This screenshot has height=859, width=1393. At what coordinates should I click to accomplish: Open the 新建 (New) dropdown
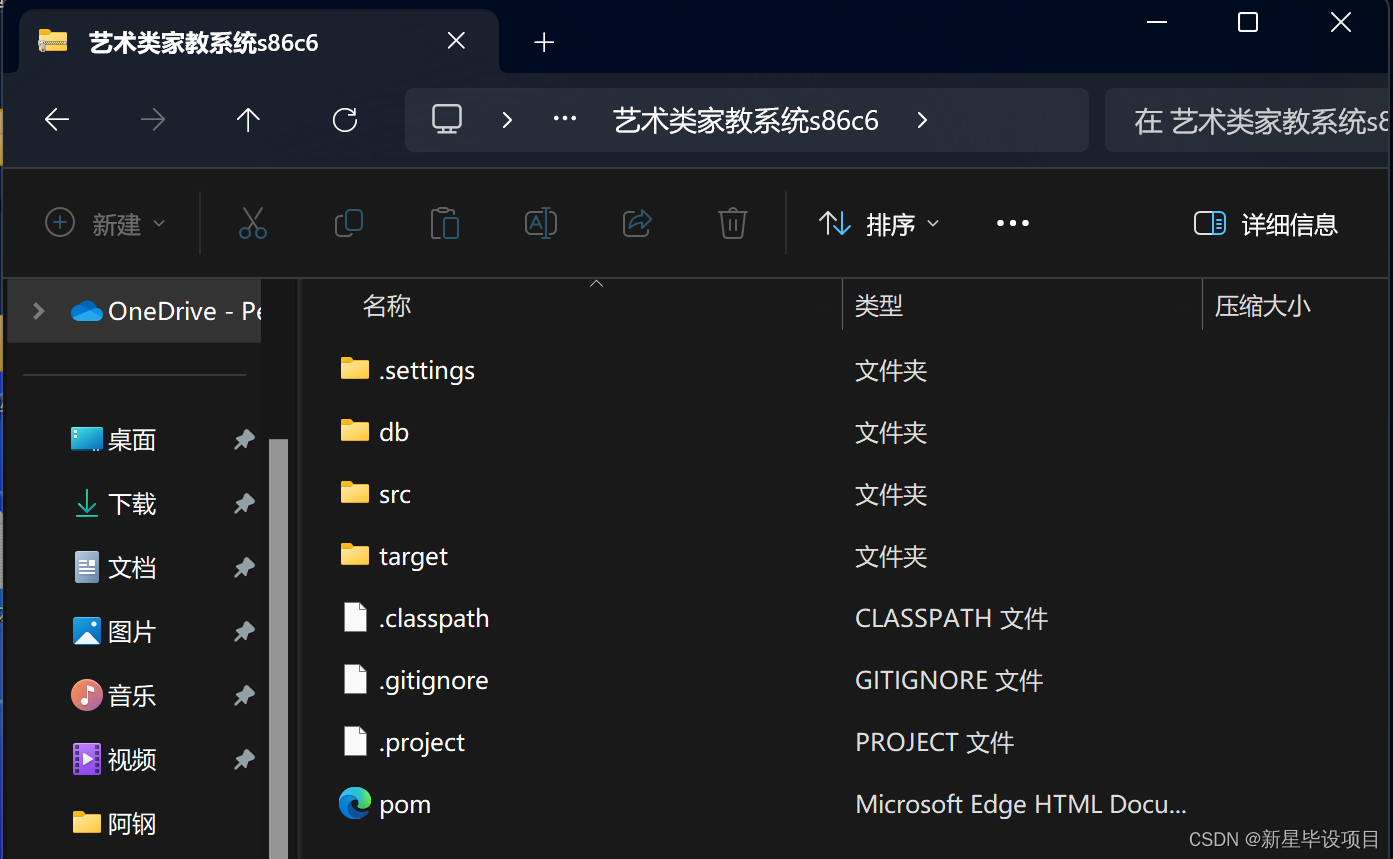(105, 224)
